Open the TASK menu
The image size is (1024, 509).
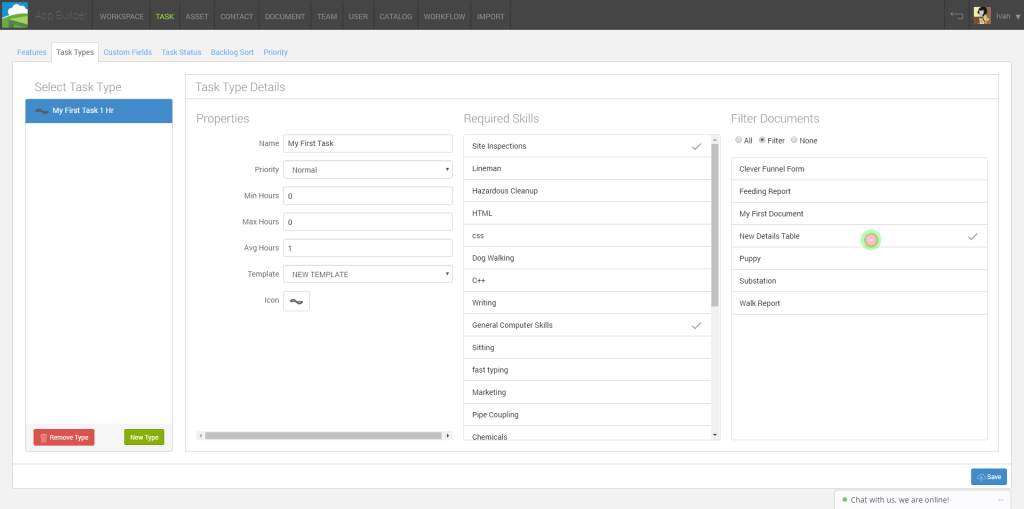[x=165, y=16]
